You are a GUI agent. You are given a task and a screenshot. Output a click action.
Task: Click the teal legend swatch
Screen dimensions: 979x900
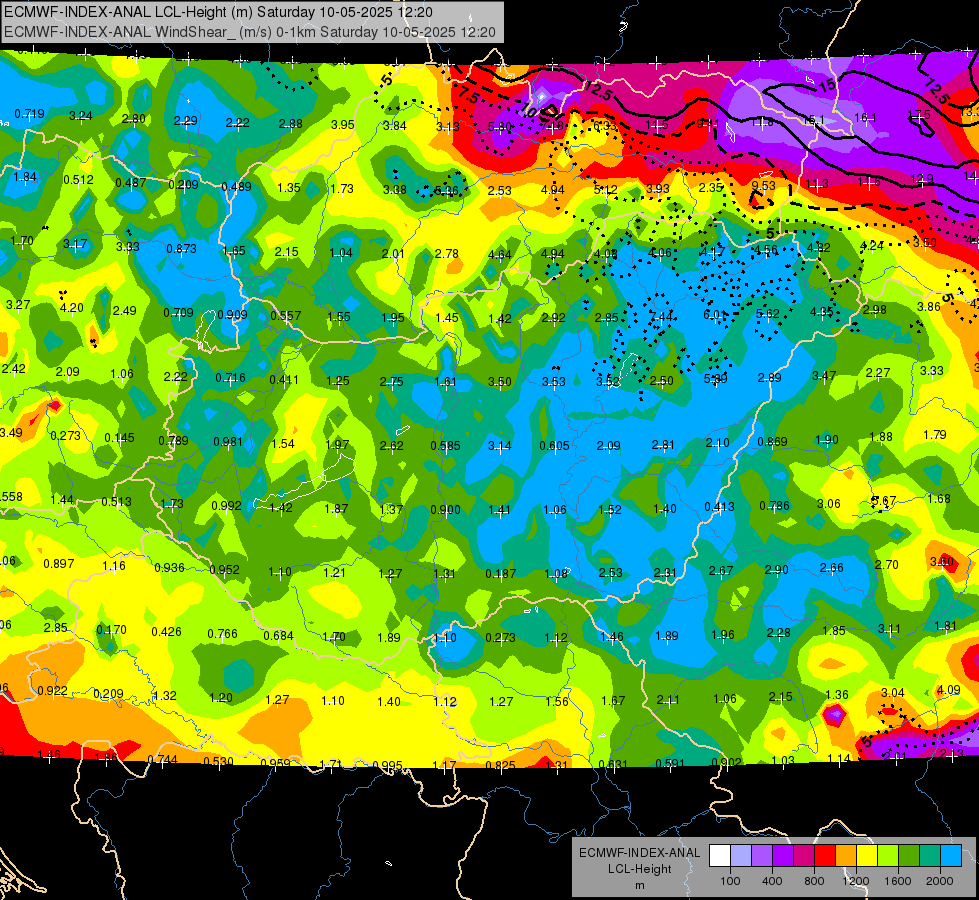click(x=930, y=856)
